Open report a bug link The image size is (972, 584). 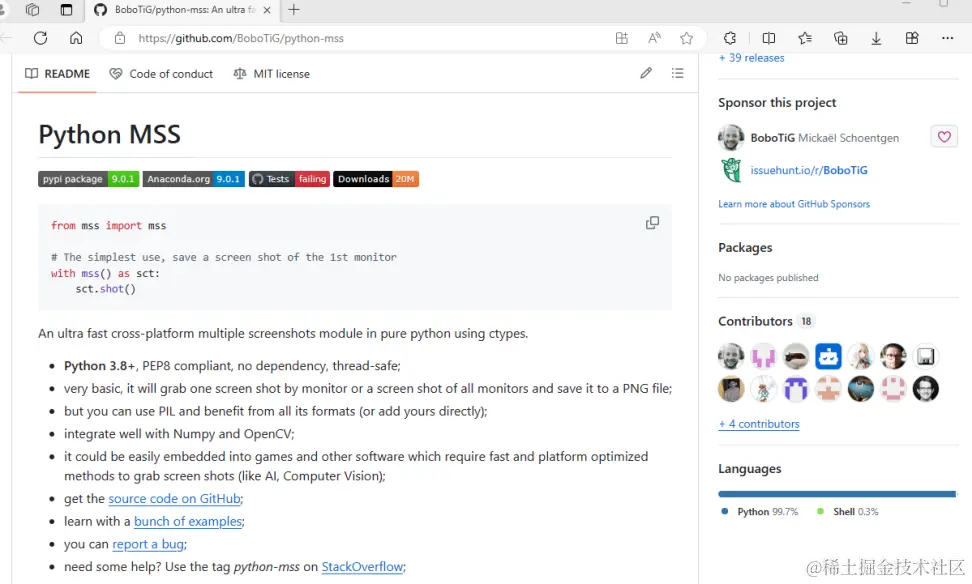point(148,544)
